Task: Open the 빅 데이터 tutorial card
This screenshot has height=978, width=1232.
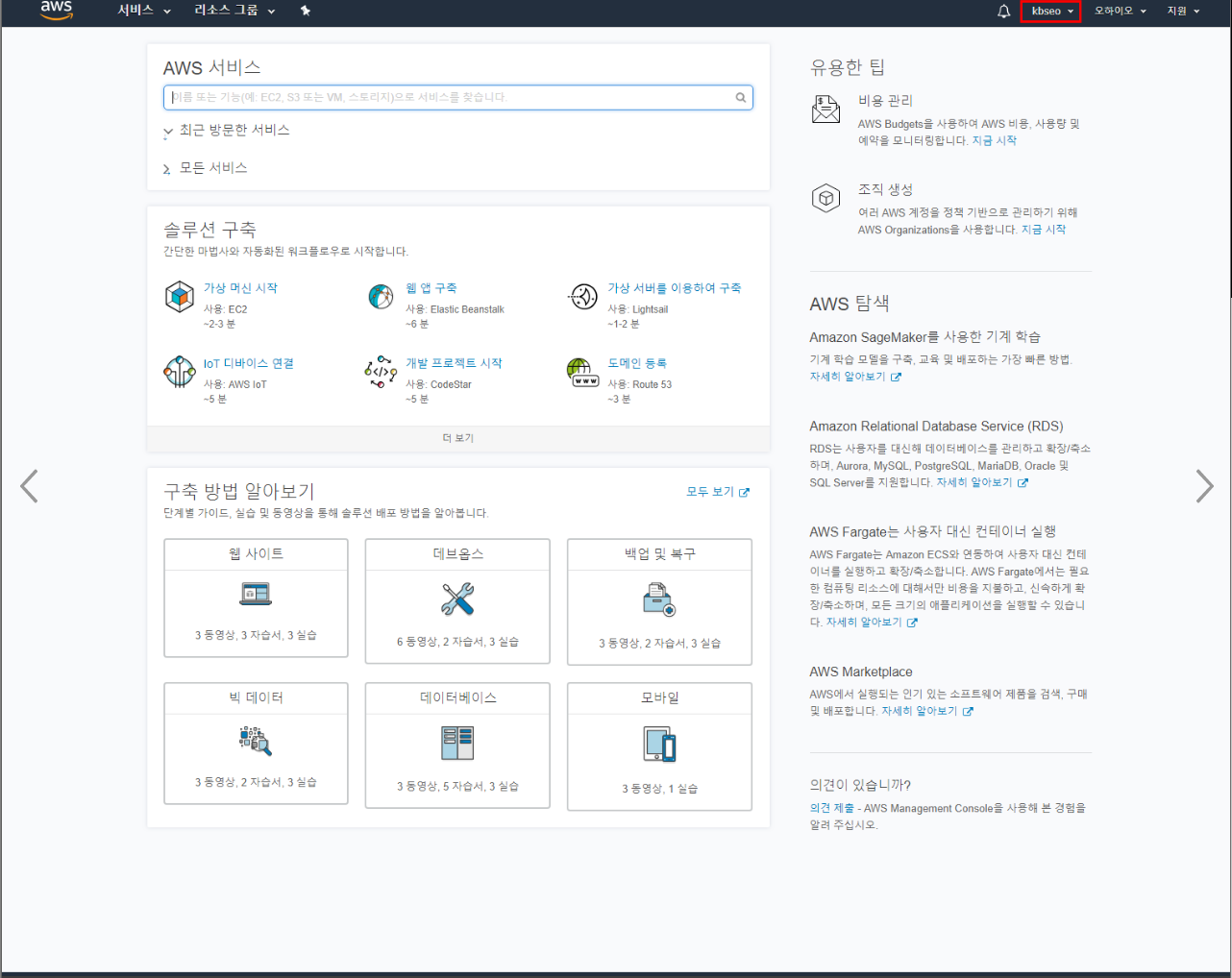Action: (256, 743)
